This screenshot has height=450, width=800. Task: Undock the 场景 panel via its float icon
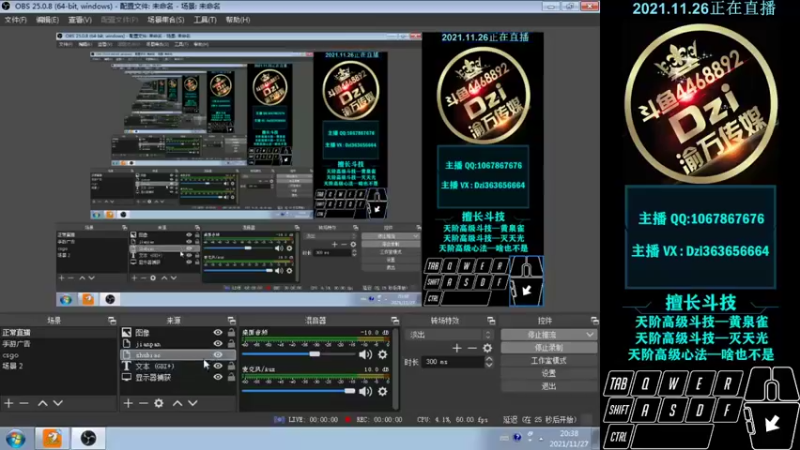click(x=112, y=321)
